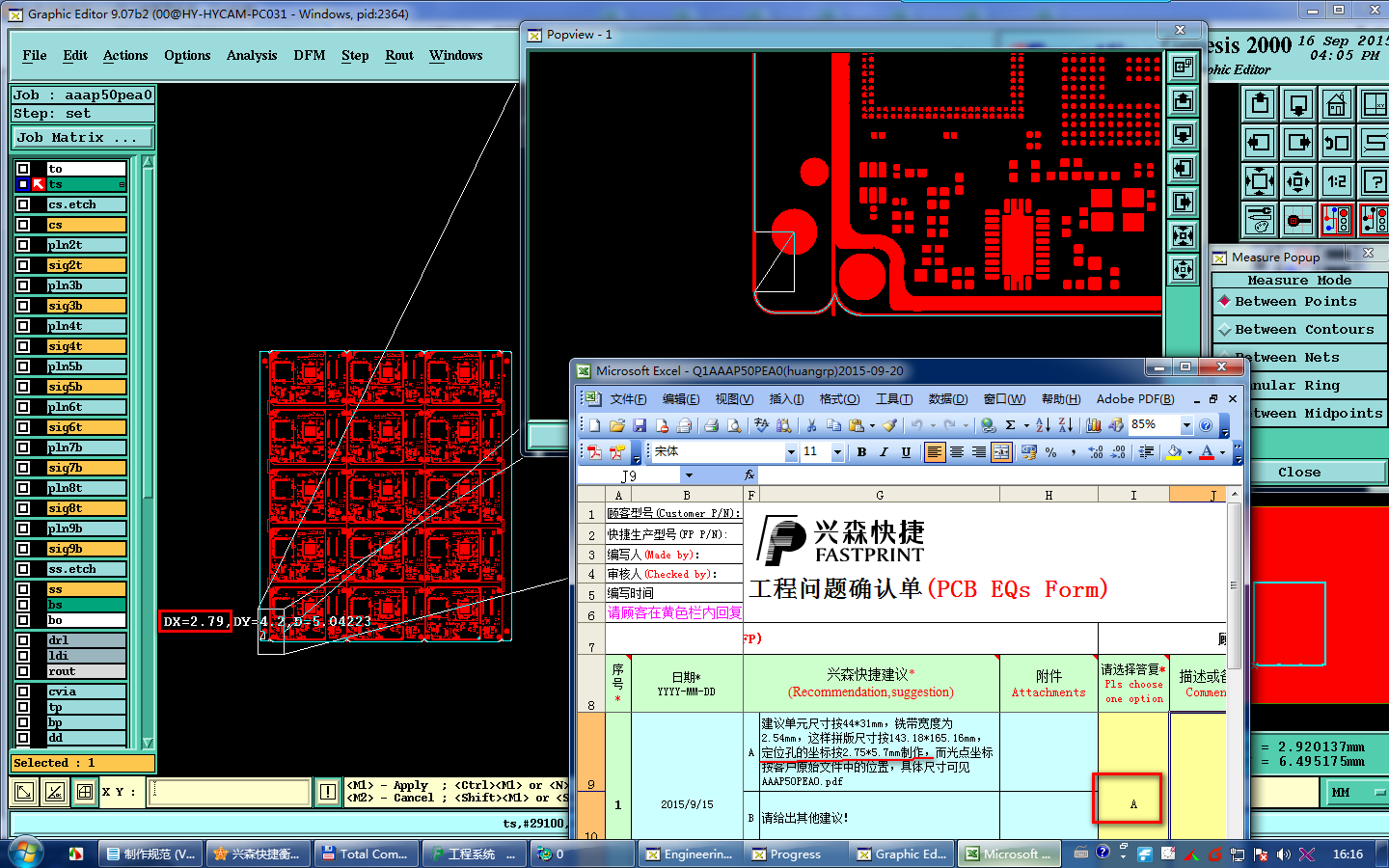Open the Excel font size dropdown
The height and width of the screenshot is (868, 1389).
(x=837, y=451)
